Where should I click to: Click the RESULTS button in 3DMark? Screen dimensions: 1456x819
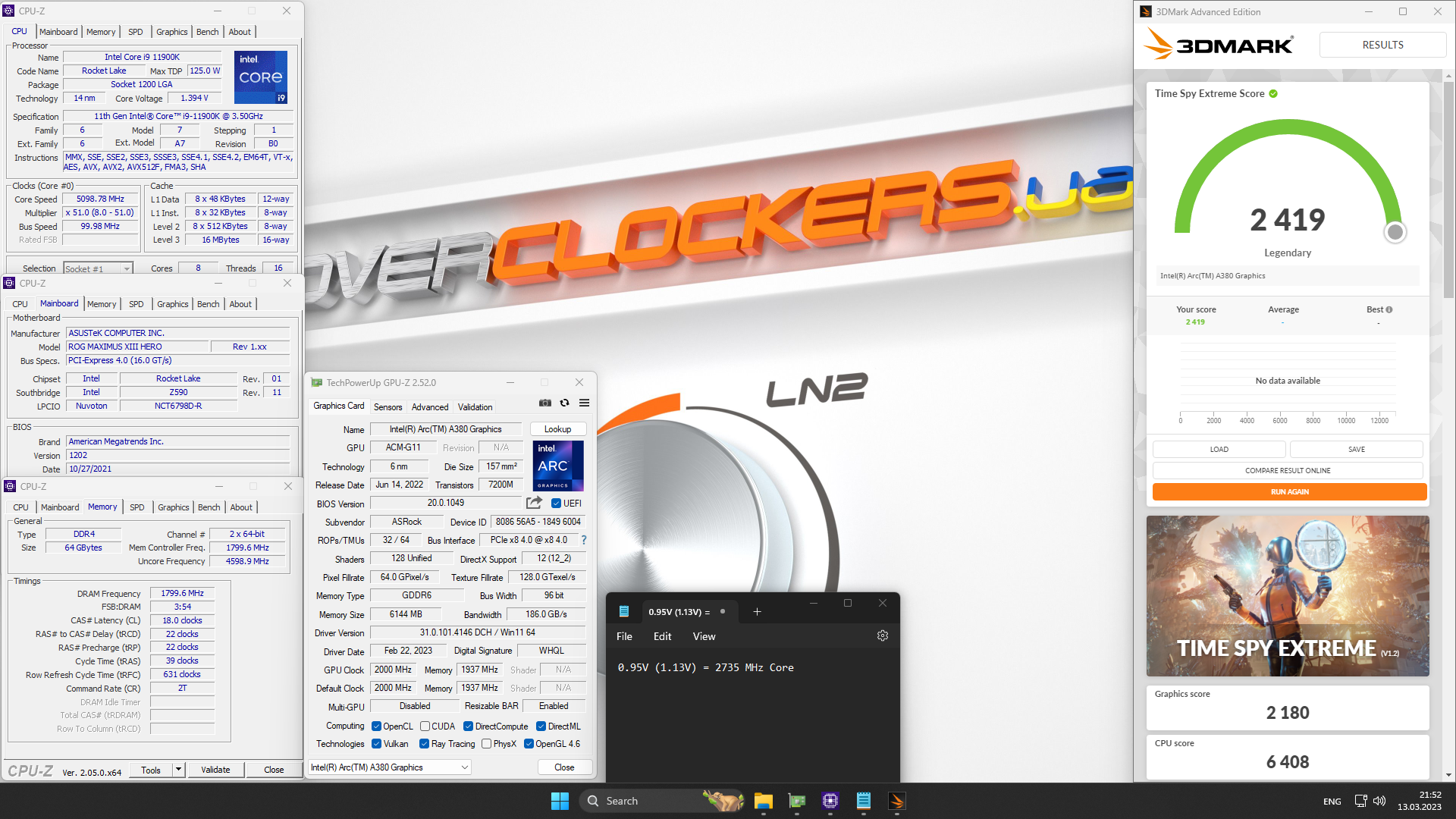(x=1382, y=45)
